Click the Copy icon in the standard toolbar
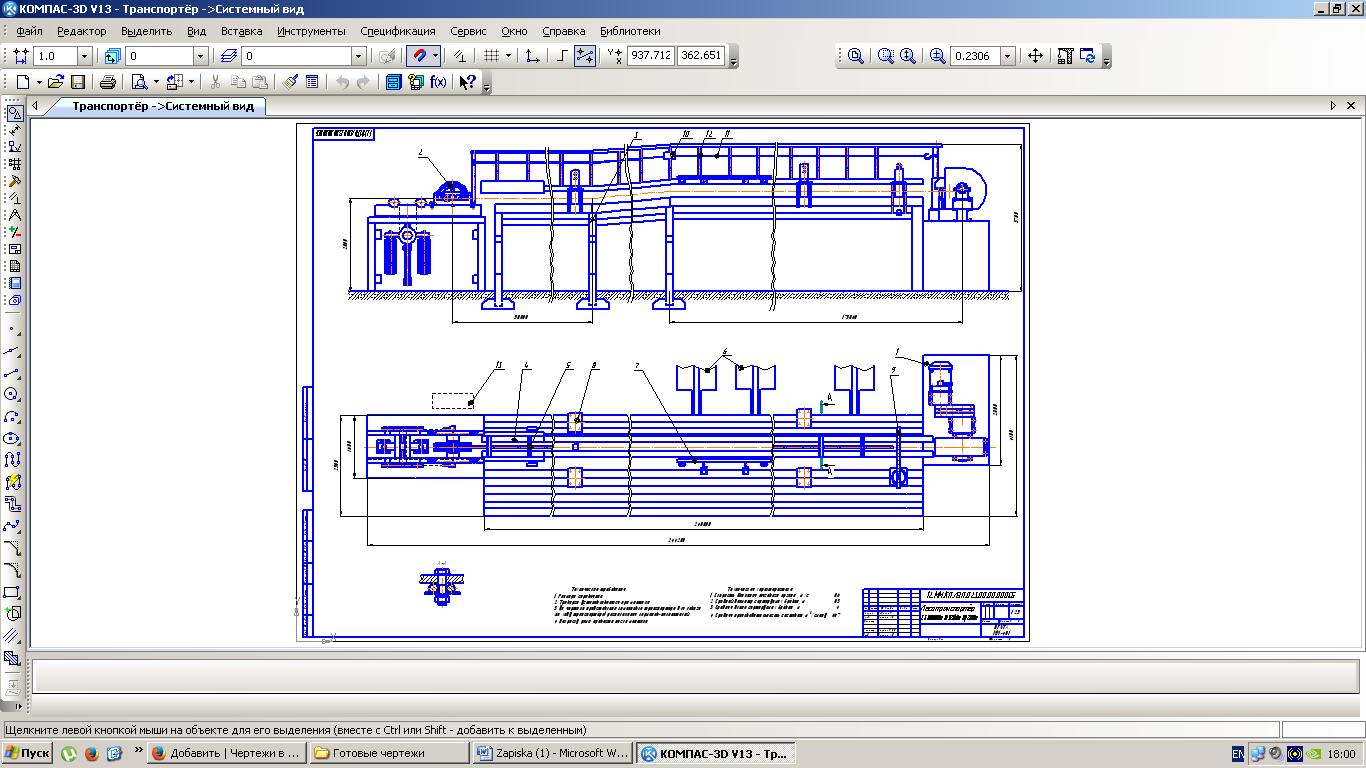Viewport: 1366px width, 768px height. pos(238,82)
